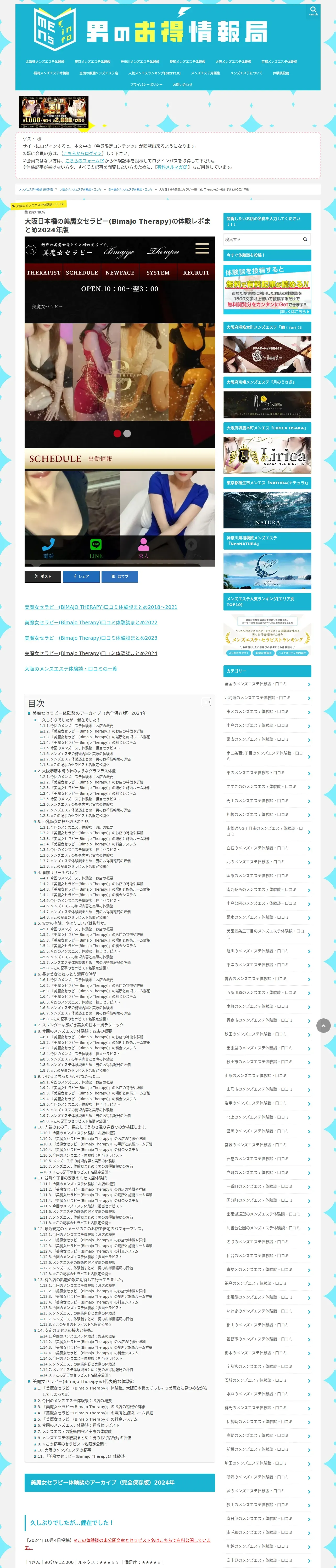Viewport: 336px width, 1568px height.
Task: Open 北海道メンズエステ体験談 menu item
Action: coord(44,61)
